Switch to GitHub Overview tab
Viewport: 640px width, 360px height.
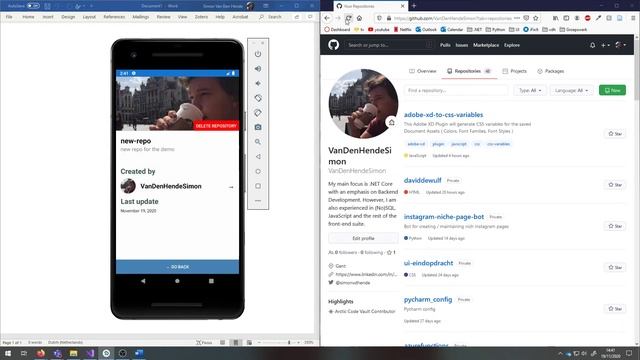coord(423,71)
